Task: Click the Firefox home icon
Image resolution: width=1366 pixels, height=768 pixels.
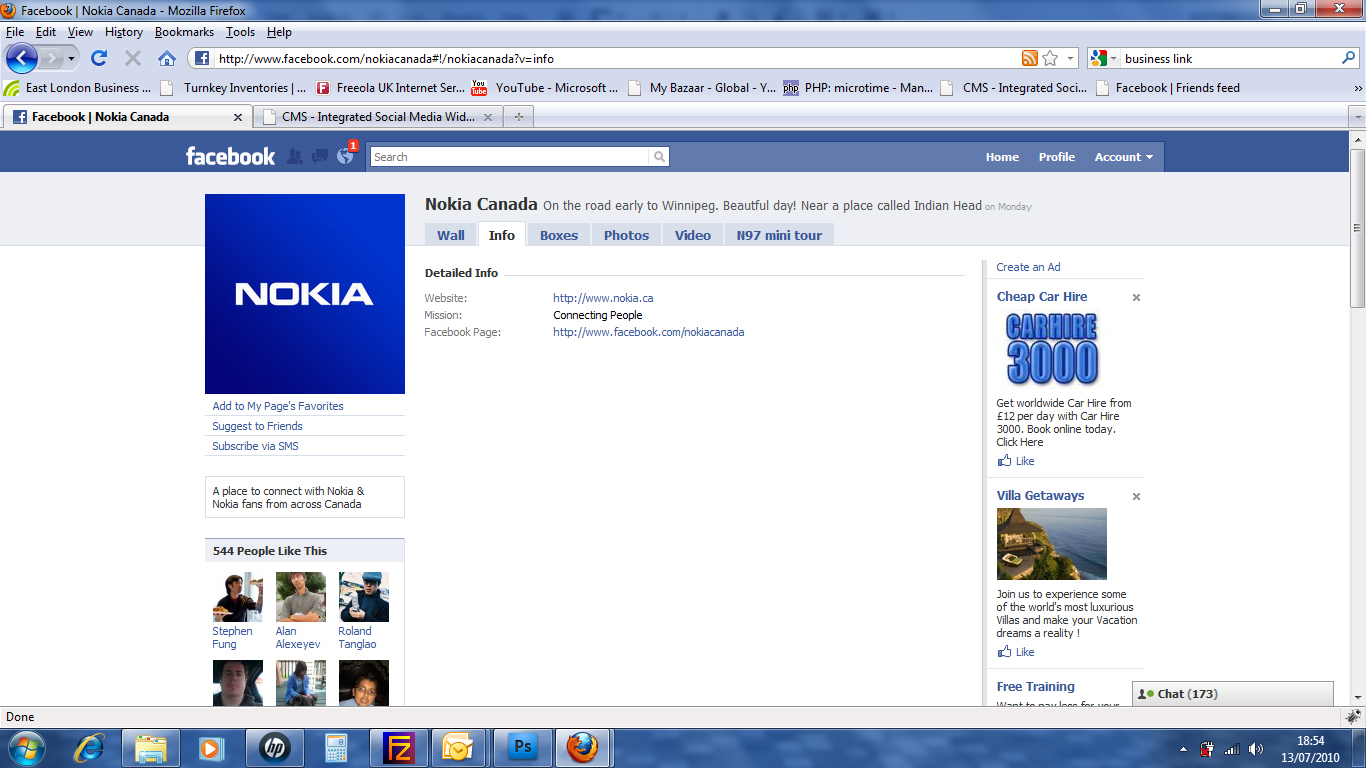Action: pos(167,58)
